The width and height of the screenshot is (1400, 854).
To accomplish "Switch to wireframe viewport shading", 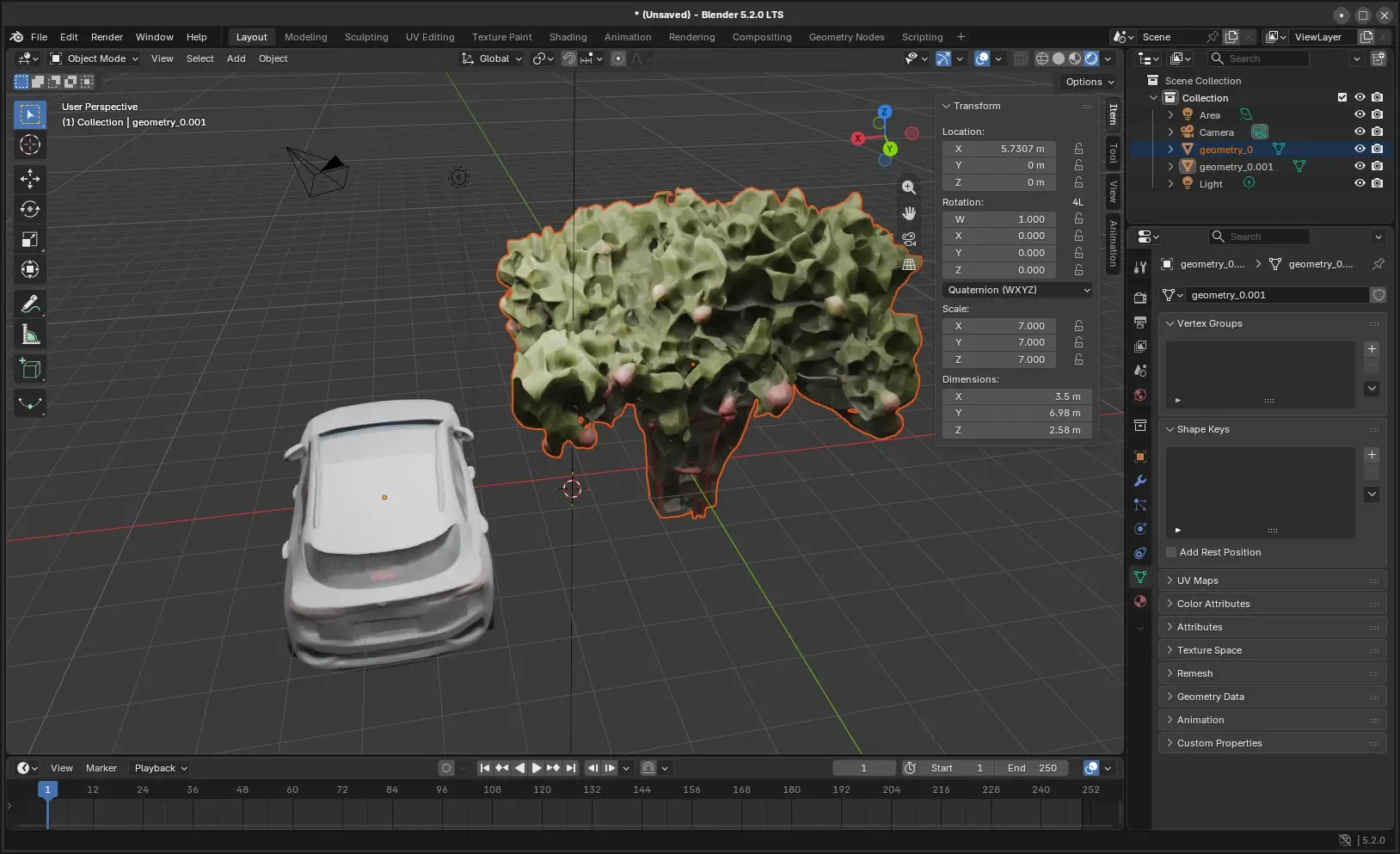I will [1042, 58].
